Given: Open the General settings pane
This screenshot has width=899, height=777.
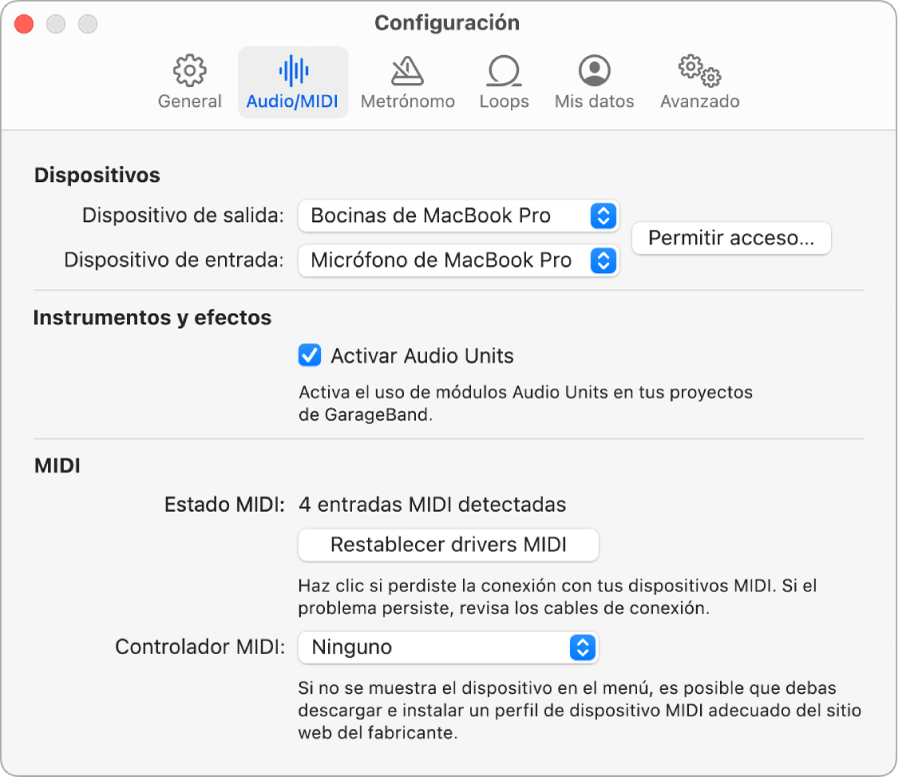Looking at the screenshot, I should (x=189, y=80).
